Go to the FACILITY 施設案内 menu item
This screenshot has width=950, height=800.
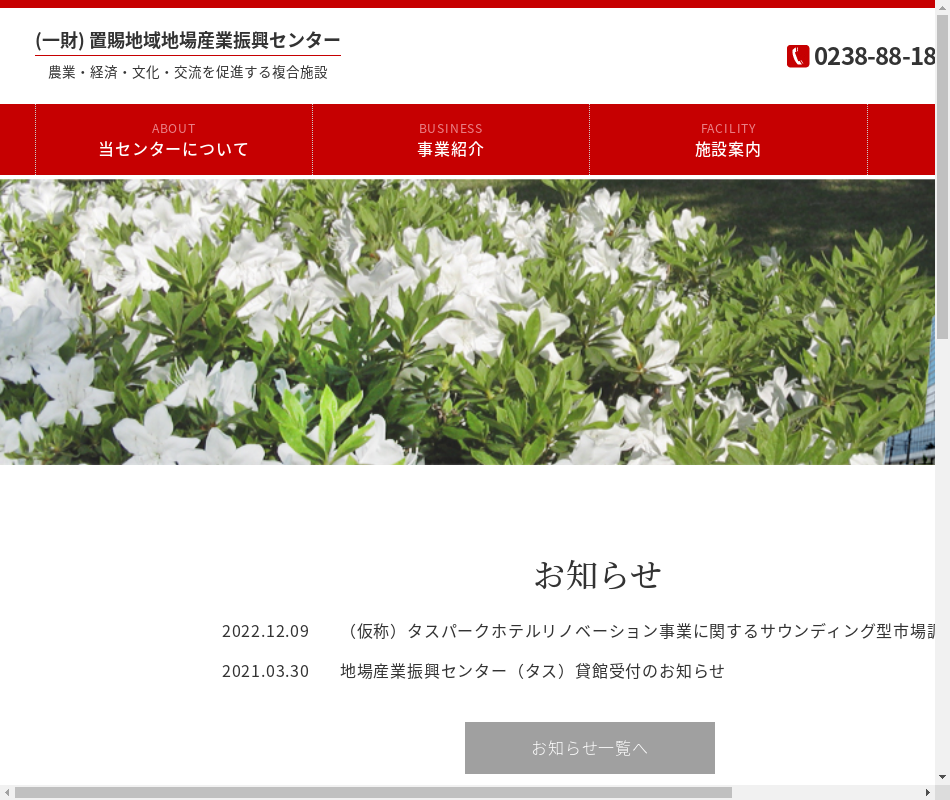[728, 140]
